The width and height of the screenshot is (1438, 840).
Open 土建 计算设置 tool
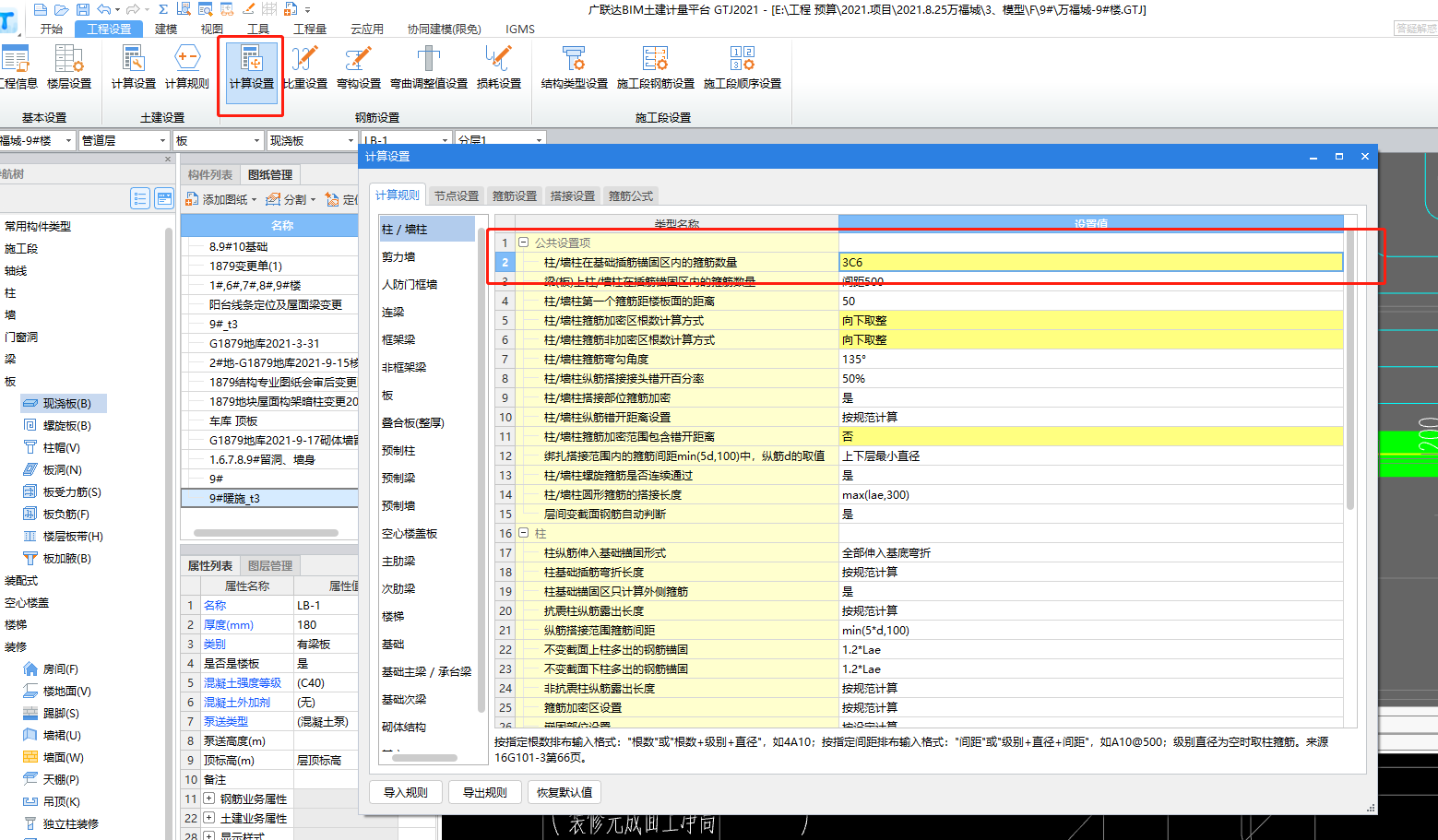[134, 67]
